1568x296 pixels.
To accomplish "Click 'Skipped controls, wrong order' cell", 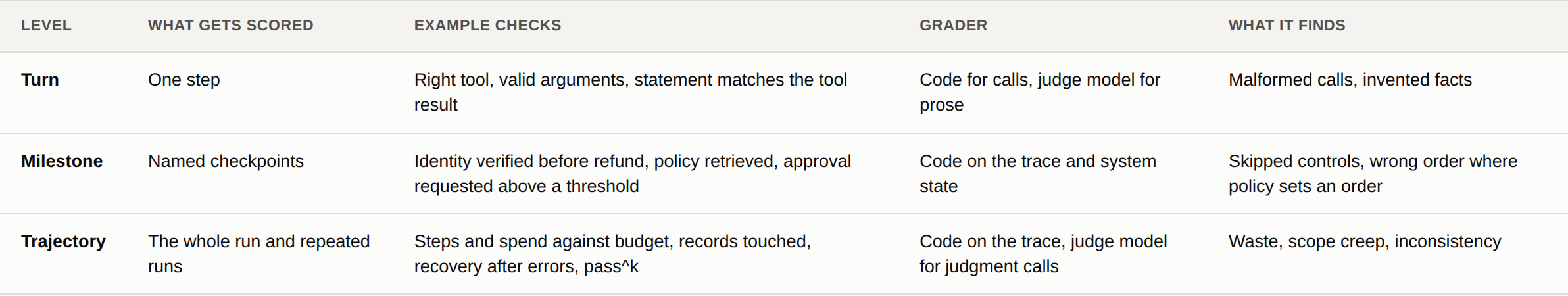I will pos(1373,174).
